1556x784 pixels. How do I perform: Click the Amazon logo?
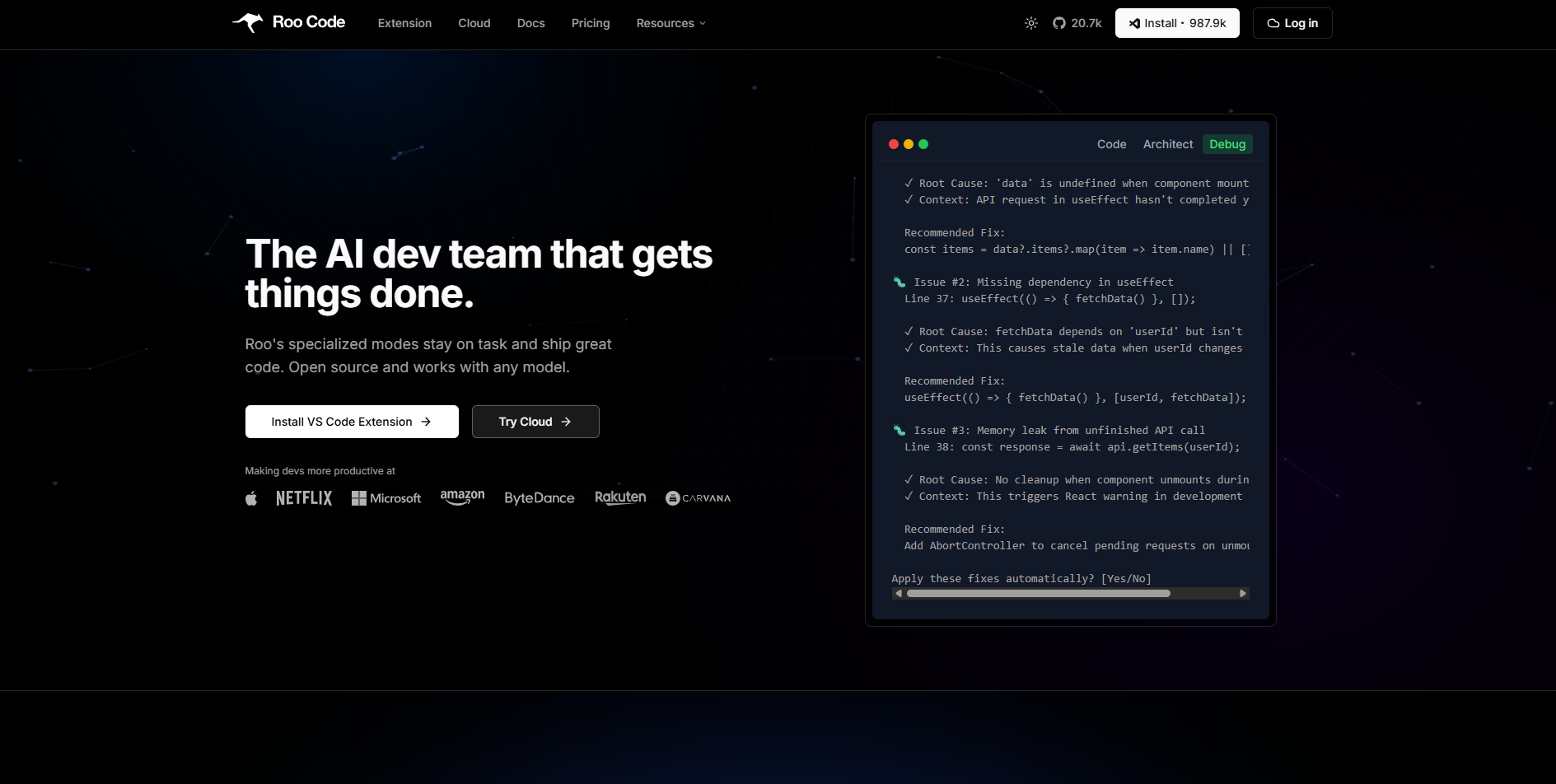tap(462, 497)
